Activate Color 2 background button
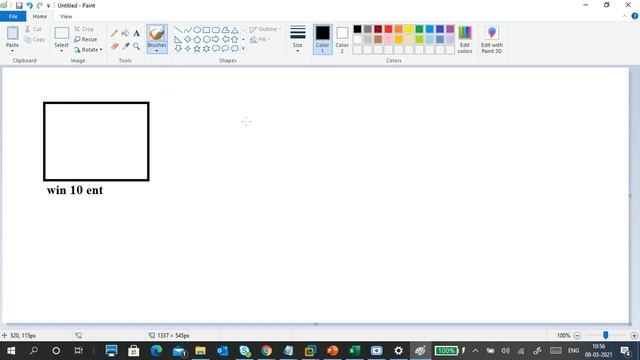 (x=342, y=39)
